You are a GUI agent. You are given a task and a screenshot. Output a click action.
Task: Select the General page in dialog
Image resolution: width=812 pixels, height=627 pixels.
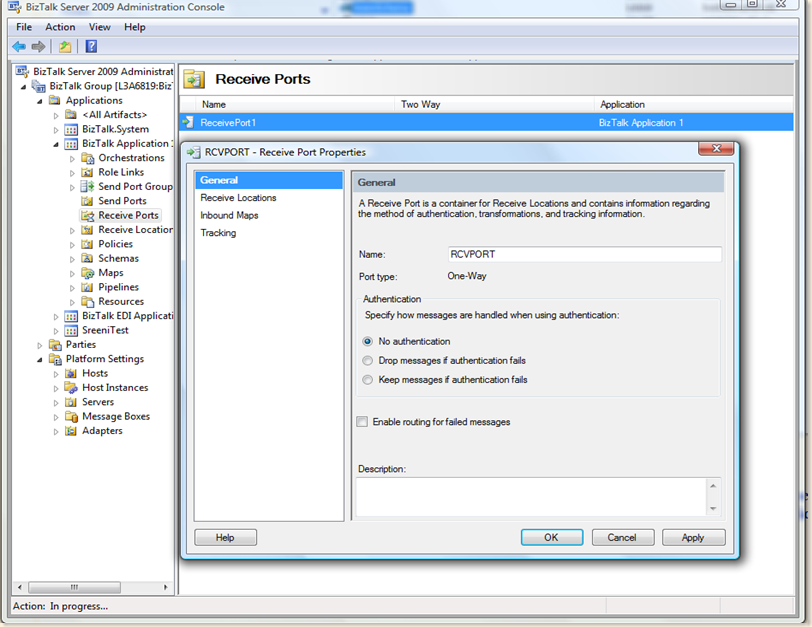pyautogui.click(x=268, y=180)
